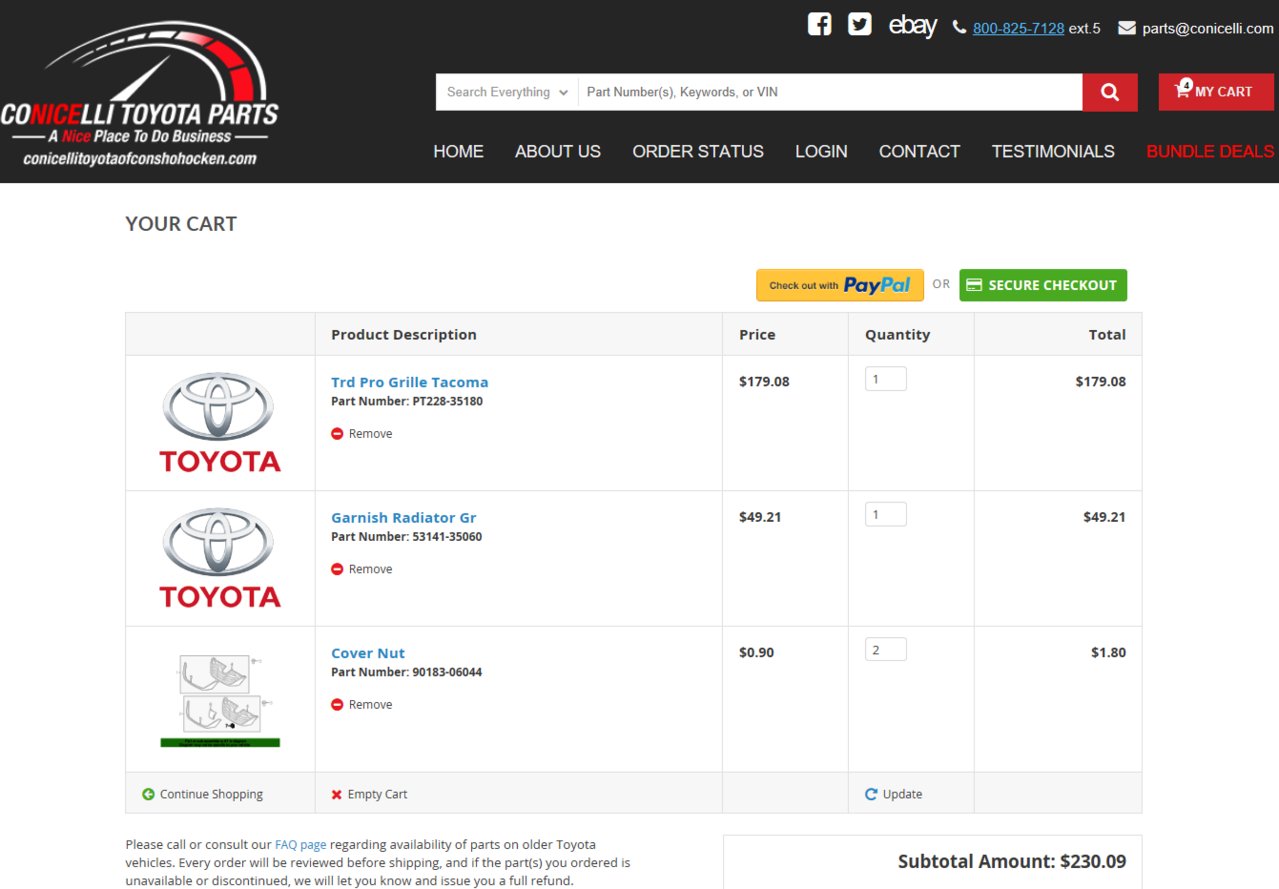Click the YOUR CART heading
The width and height of the screenshot is (1279, 889).
[x=181, y=224]
